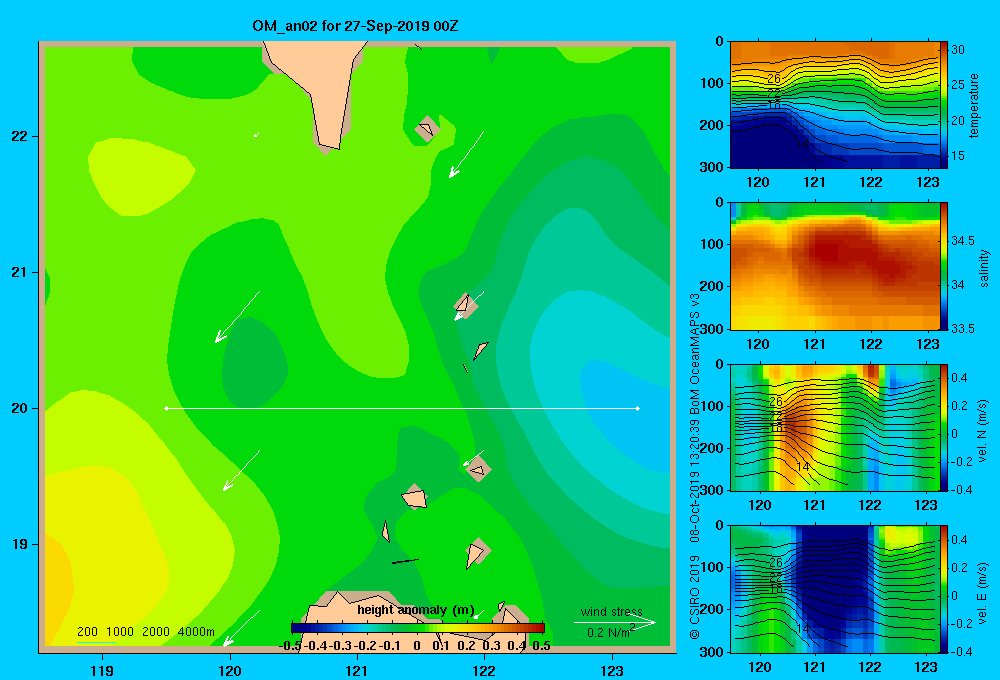Click the vel. N color scale bar
Viewport: 1000px width, 680px height.
(943, 427)
